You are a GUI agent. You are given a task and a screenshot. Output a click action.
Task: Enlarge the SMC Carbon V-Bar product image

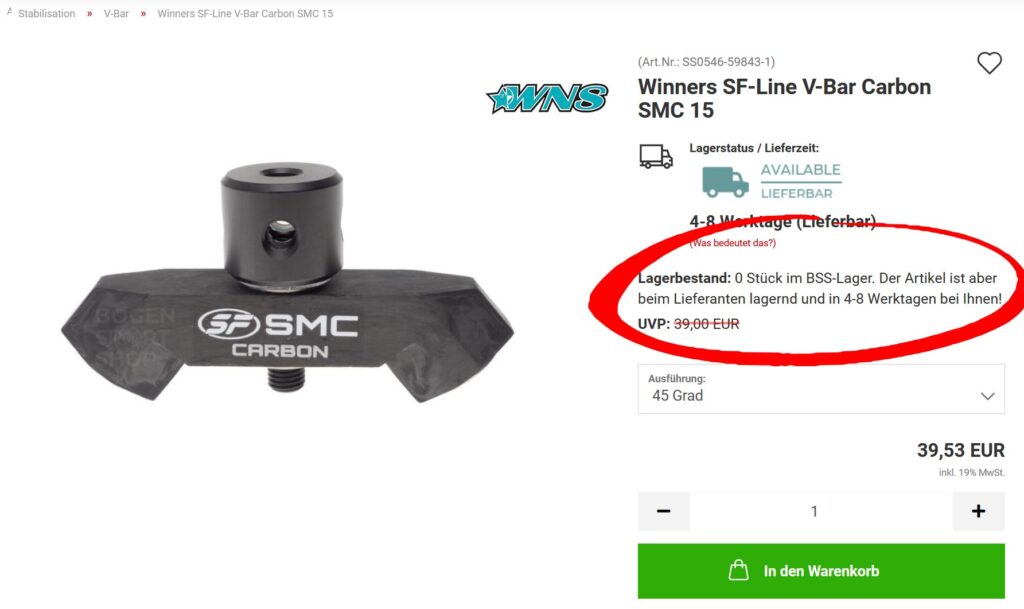click(287, 282)
